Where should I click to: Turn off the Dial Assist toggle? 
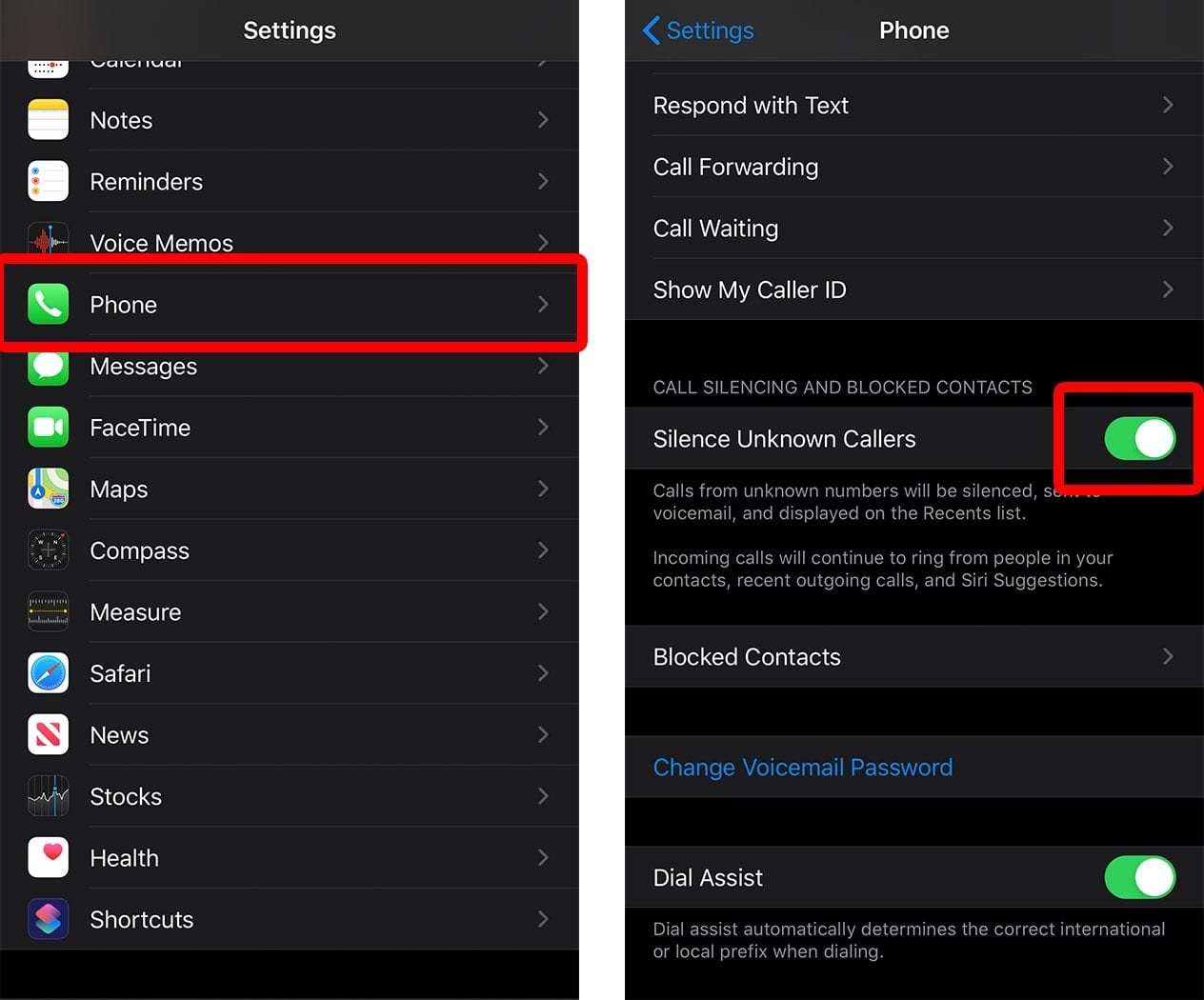click(1139, 877)
